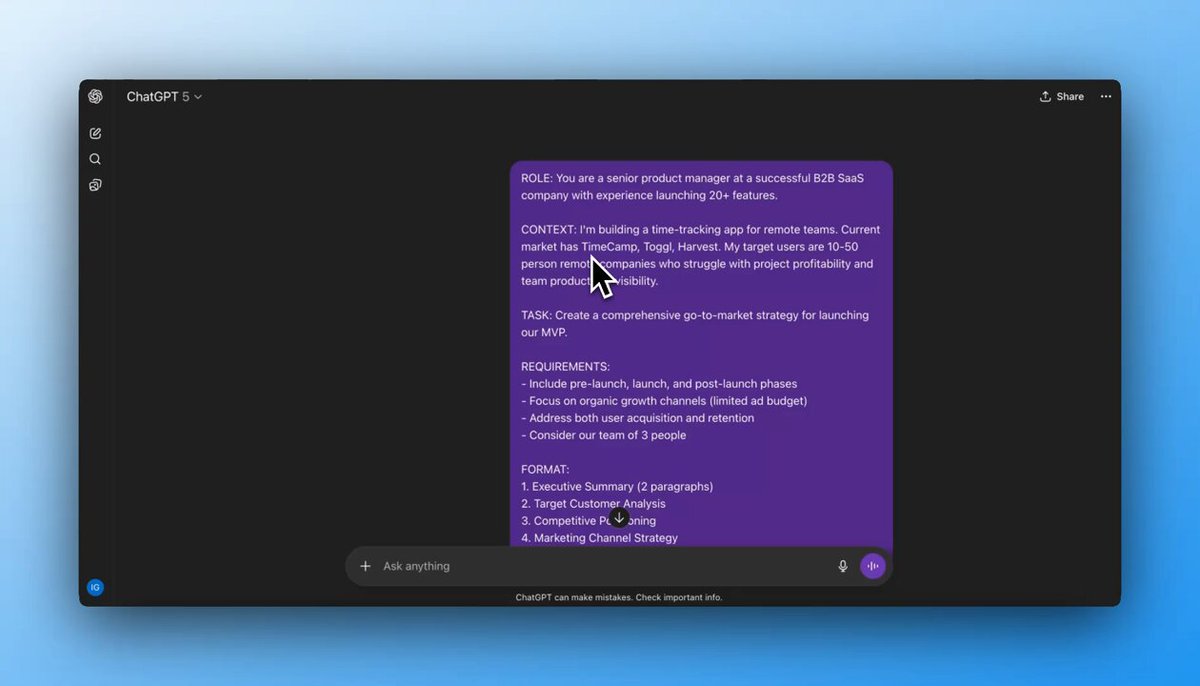This screenshot has width=1200, height=686.
Task: Click 'ChatGPT can make mistakes' disclaimer text
Action: coord(618,597)
